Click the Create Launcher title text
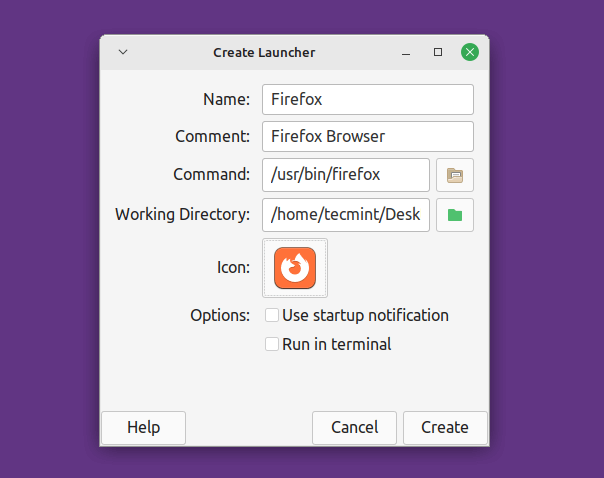Image resolution: width=604 pixels, height=478 pixels. coord(264,52)
